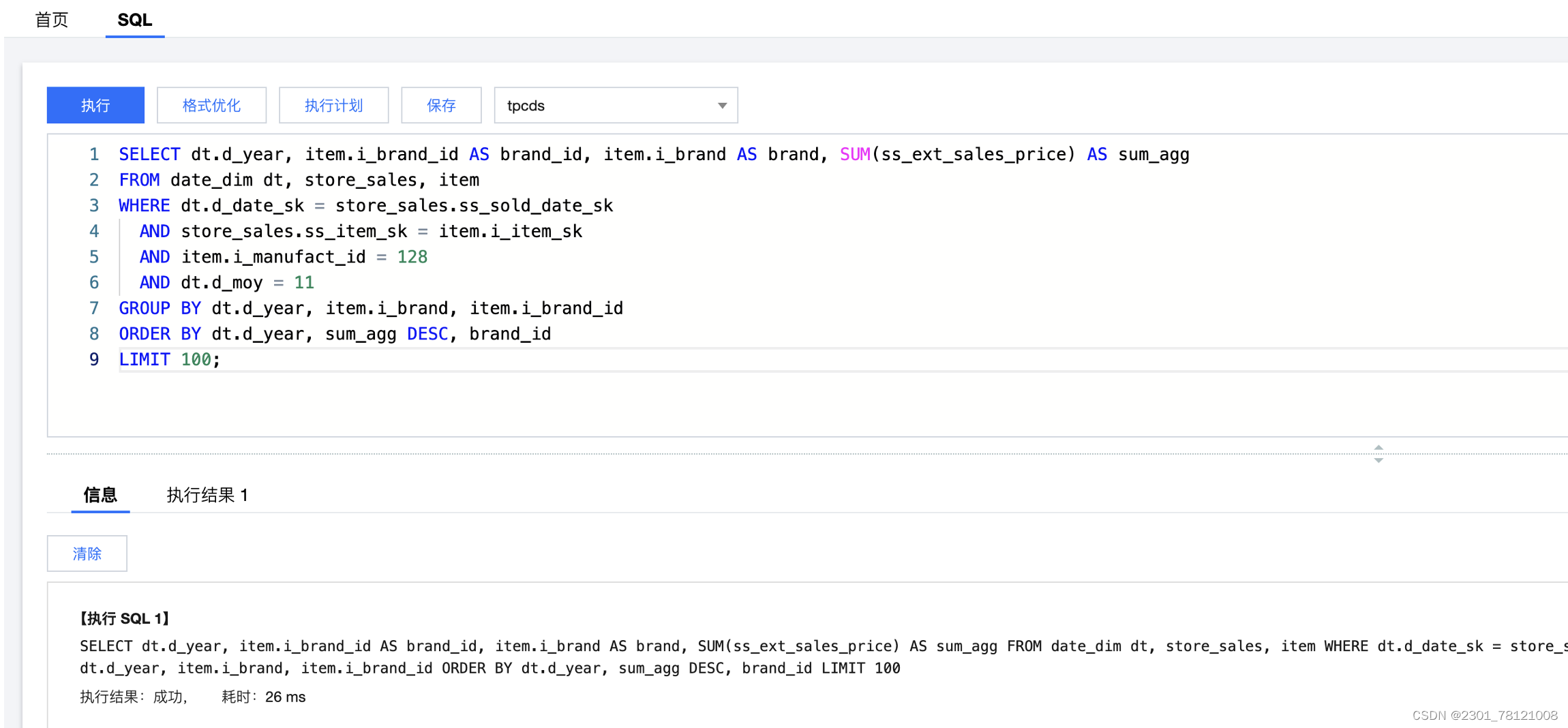This screenshot has width=1568, height=728.
Task: Open the tpcds database dropdown
Action: pos(616,105)
